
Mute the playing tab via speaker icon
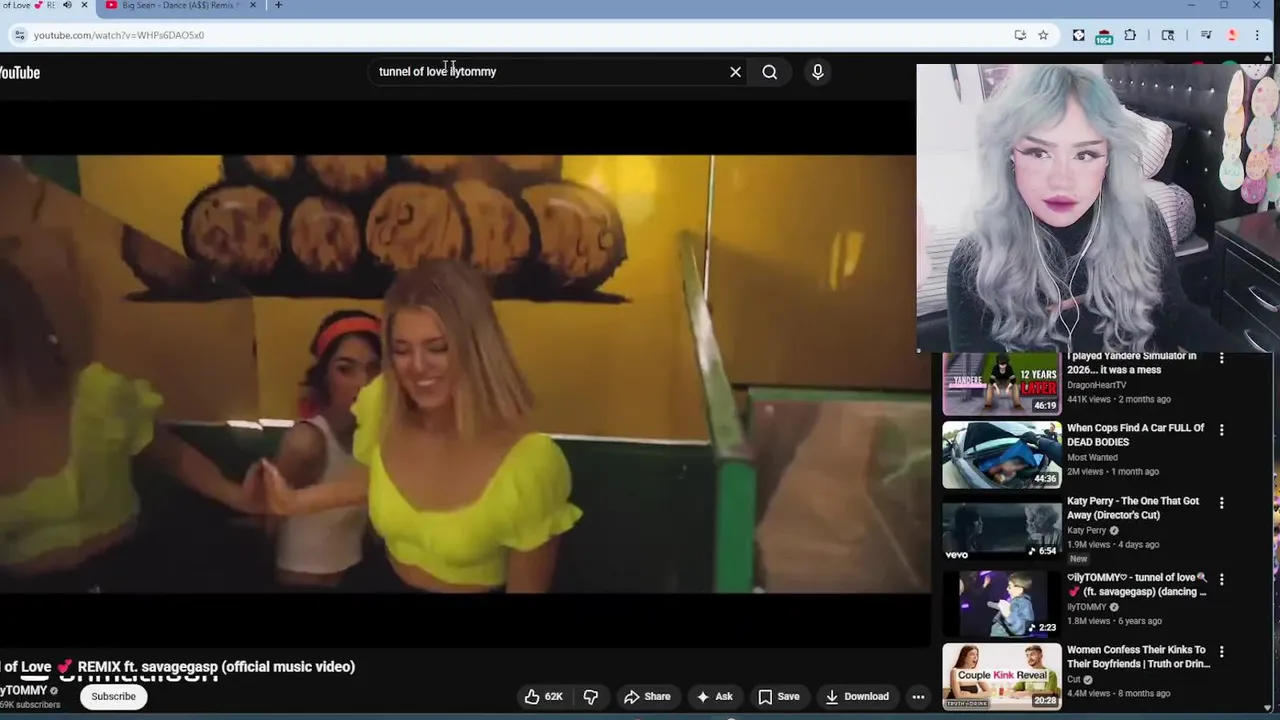point(67,5)
